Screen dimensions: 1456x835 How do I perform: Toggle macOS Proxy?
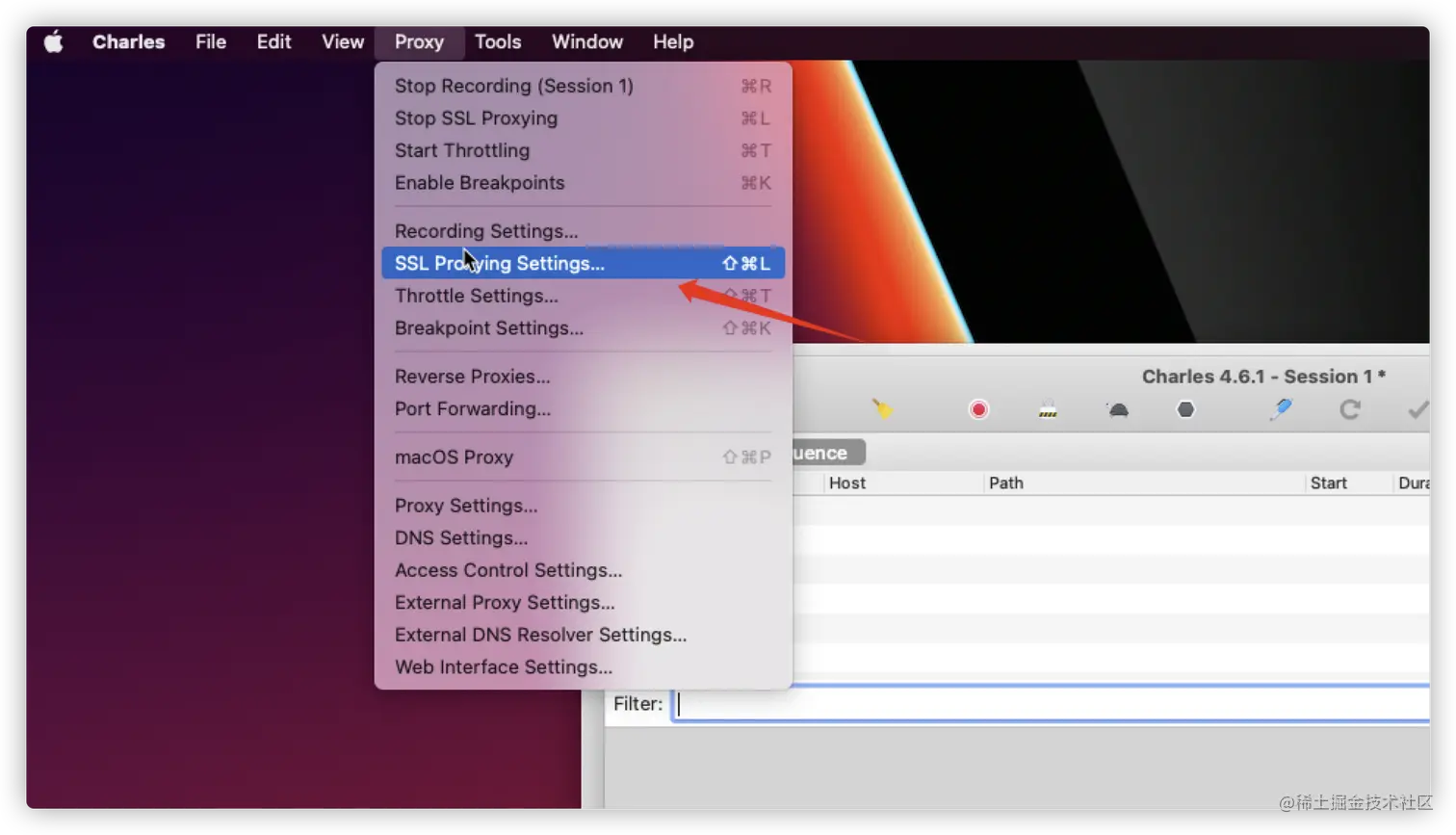pos(583,457)
